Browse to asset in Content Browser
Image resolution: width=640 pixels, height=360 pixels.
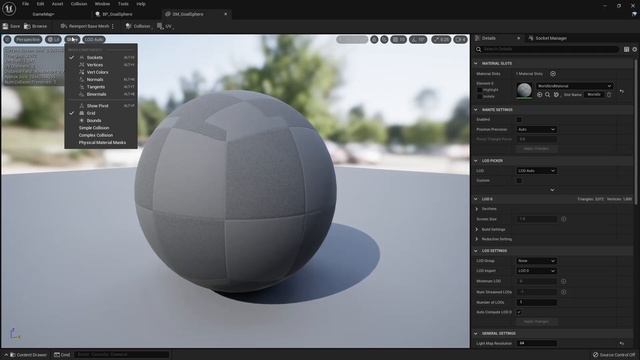click(36, 26)
